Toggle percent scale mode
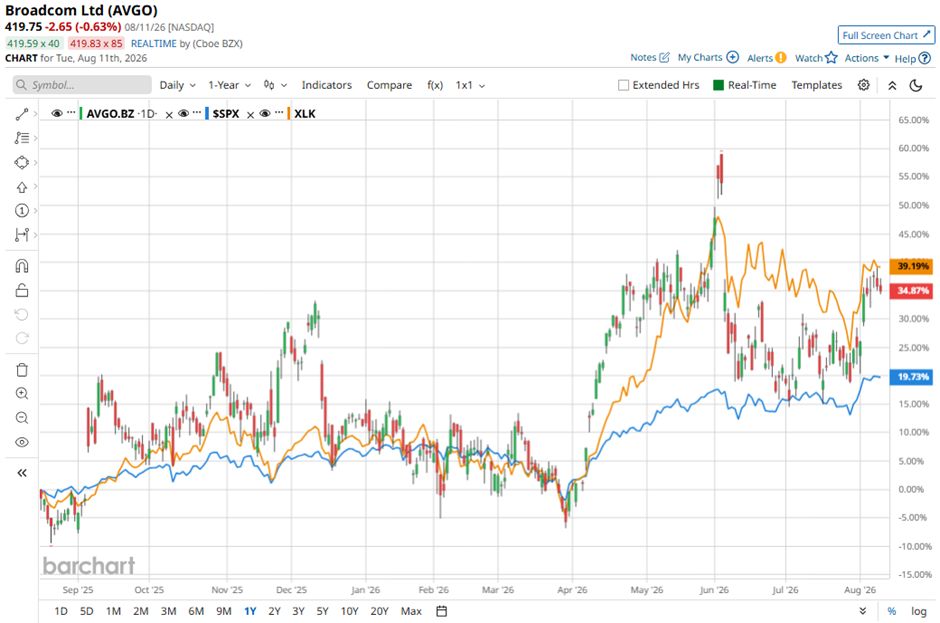The width and height of the screenshot is (940, 623). click(x=892, y=611)
